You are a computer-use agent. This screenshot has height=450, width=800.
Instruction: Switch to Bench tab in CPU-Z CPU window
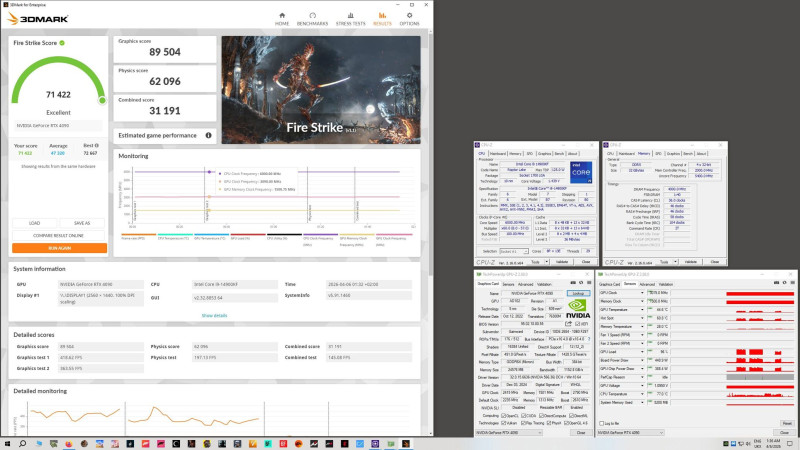pyautogui.click(x=559, y=153)
